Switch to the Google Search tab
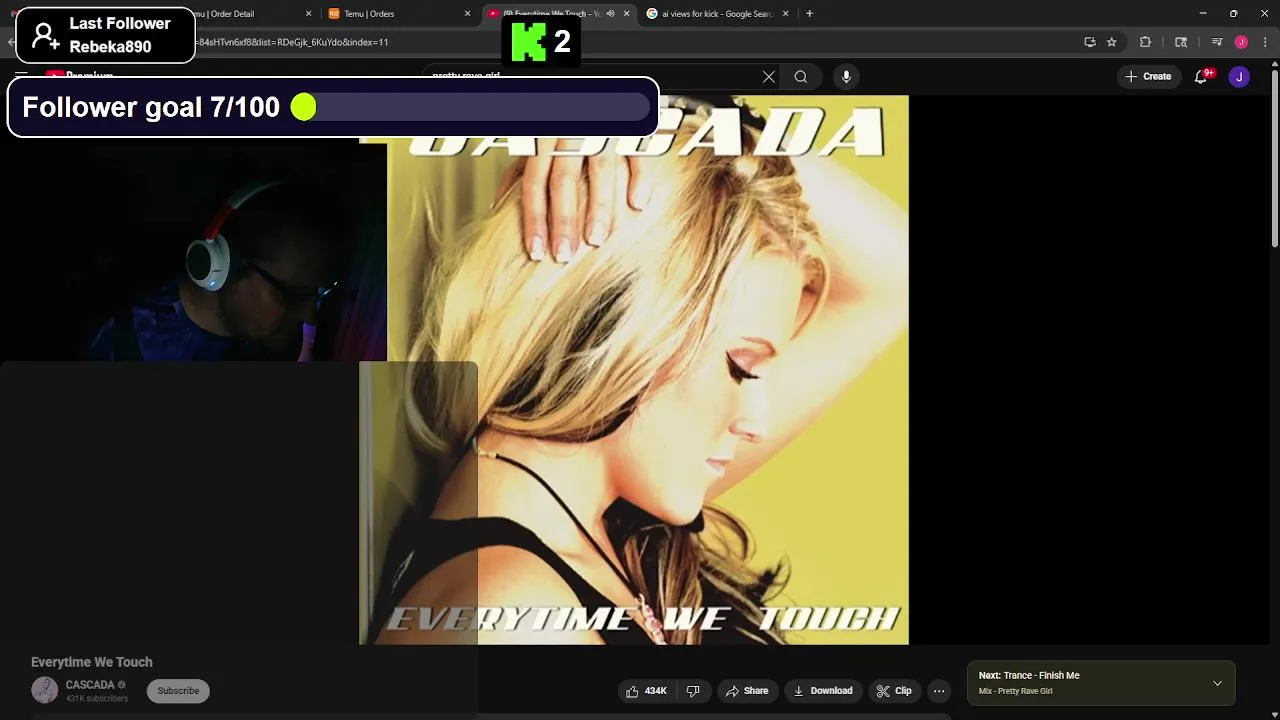Screen dimensions: 1280x720 point(715,14)
